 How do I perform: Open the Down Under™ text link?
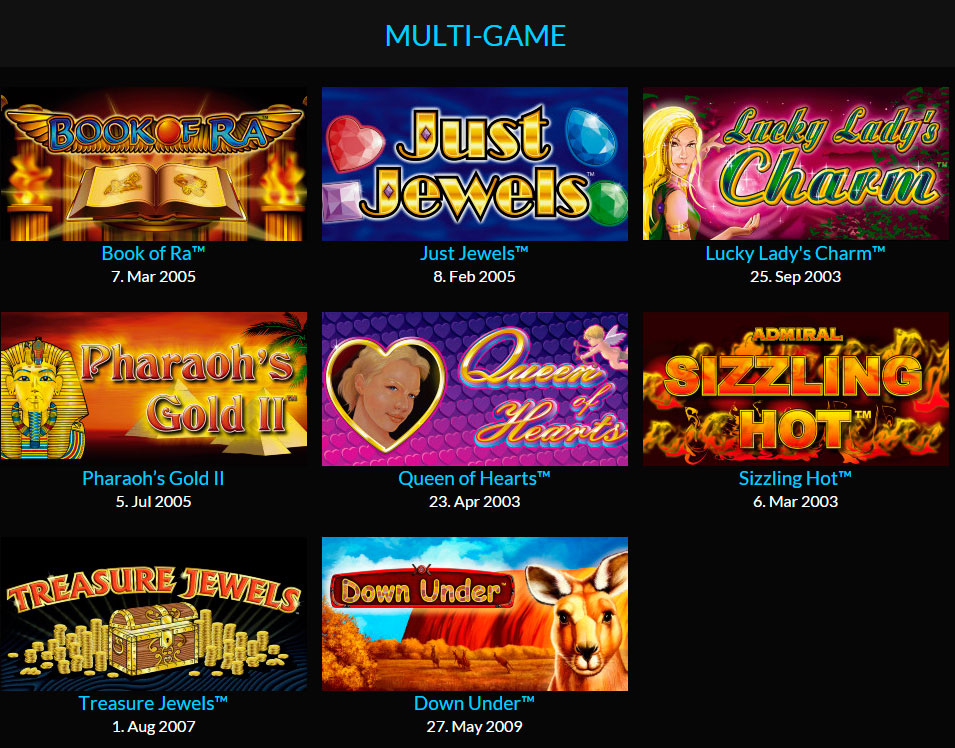474,704
